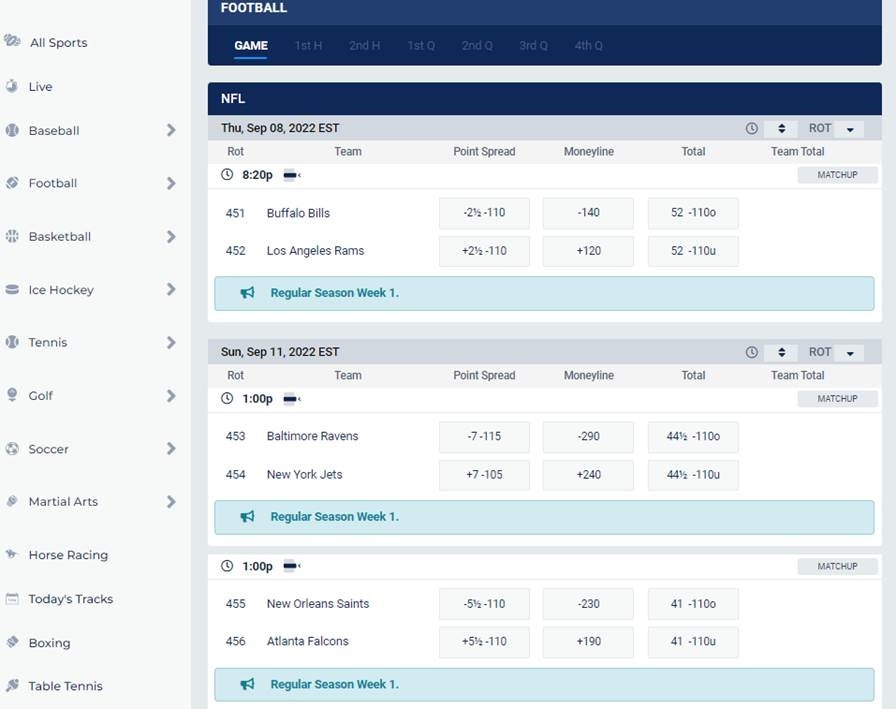Select the GAME tab
The image size is (896, 709).
(x=251, y=46)
